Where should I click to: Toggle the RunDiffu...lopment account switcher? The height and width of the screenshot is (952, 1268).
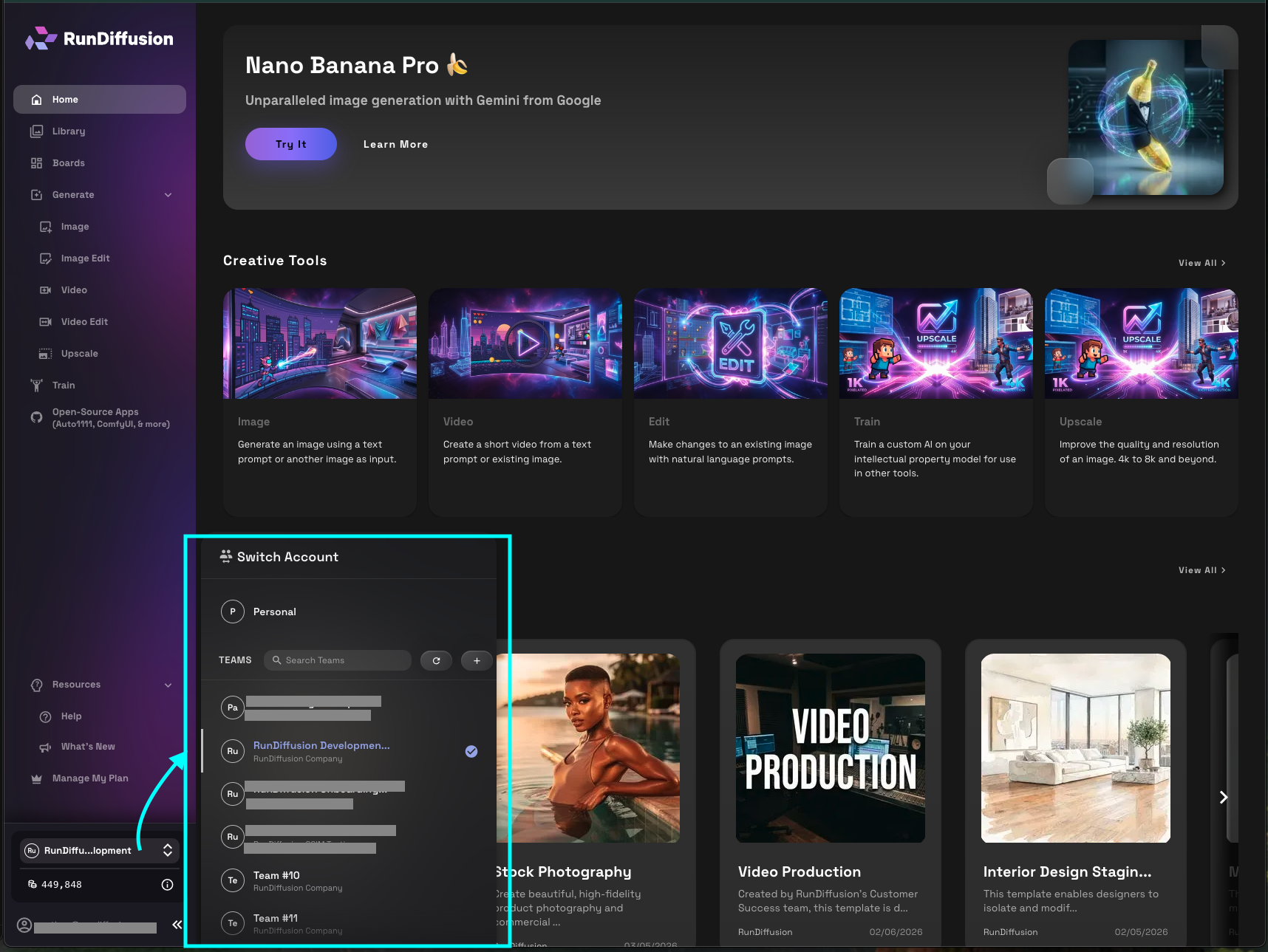point(99,851)
